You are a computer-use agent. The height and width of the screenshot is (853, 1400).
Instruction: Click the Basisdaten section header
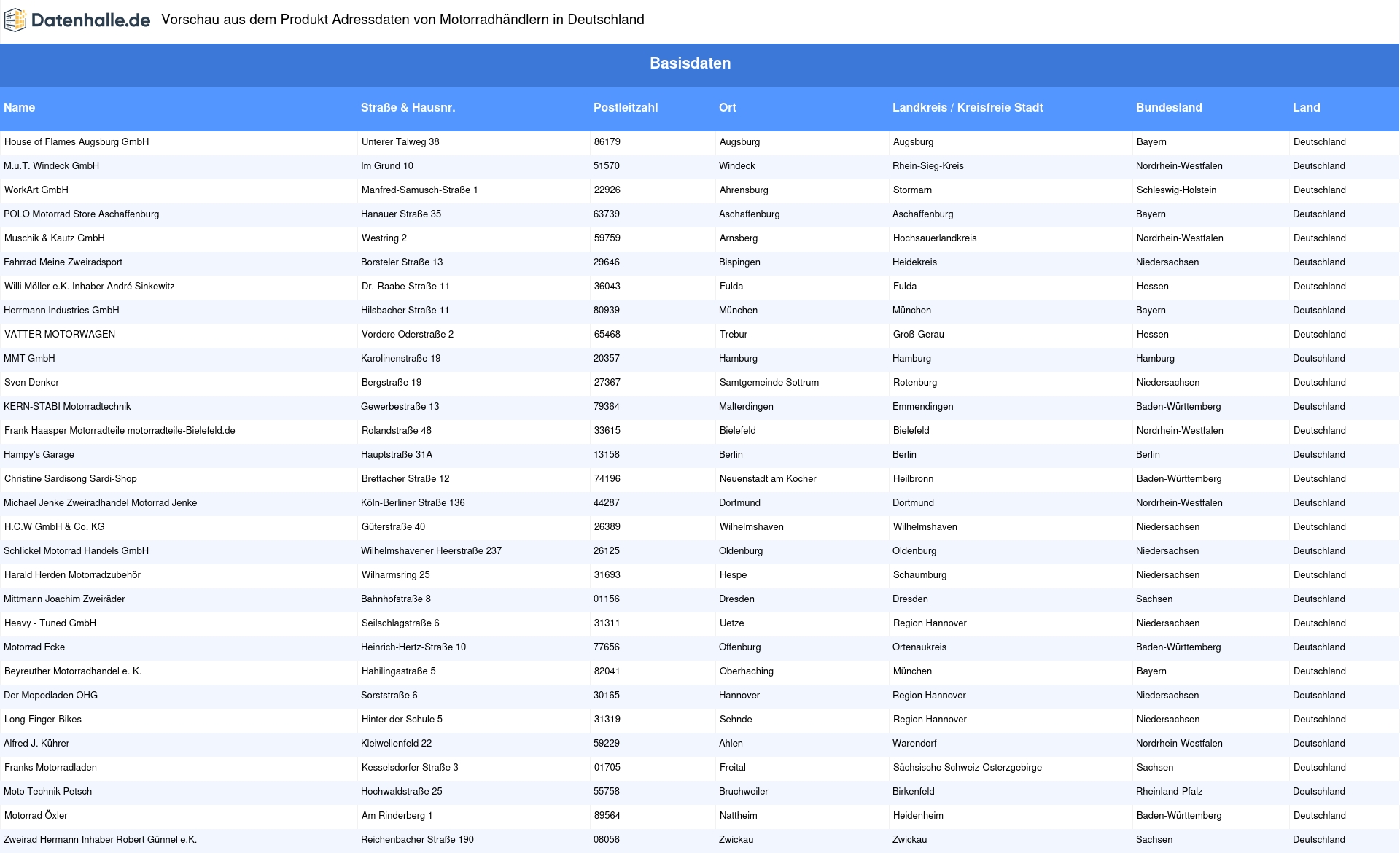point(690,63)
